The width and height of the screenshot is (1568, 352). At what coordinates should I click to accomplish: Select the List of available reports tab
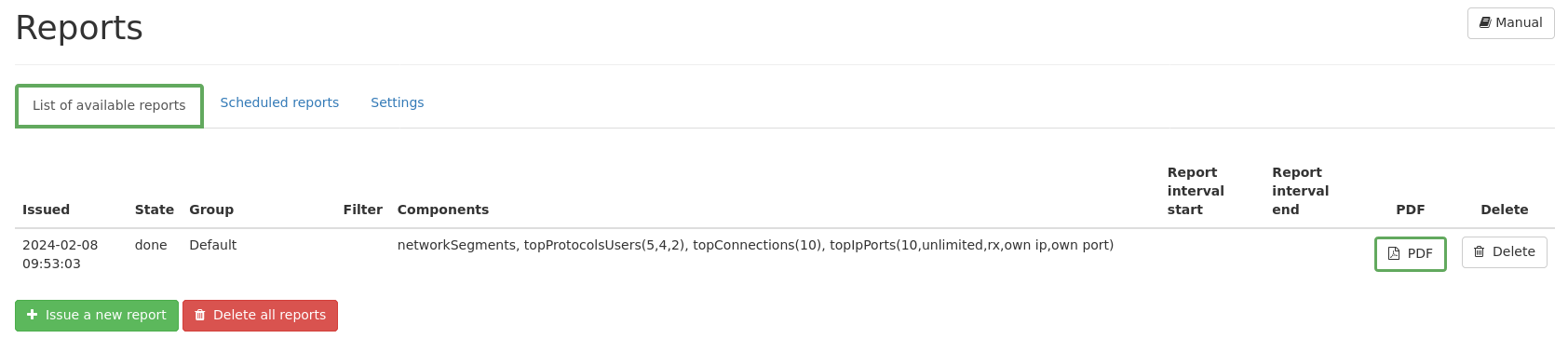tap(109, 105)
